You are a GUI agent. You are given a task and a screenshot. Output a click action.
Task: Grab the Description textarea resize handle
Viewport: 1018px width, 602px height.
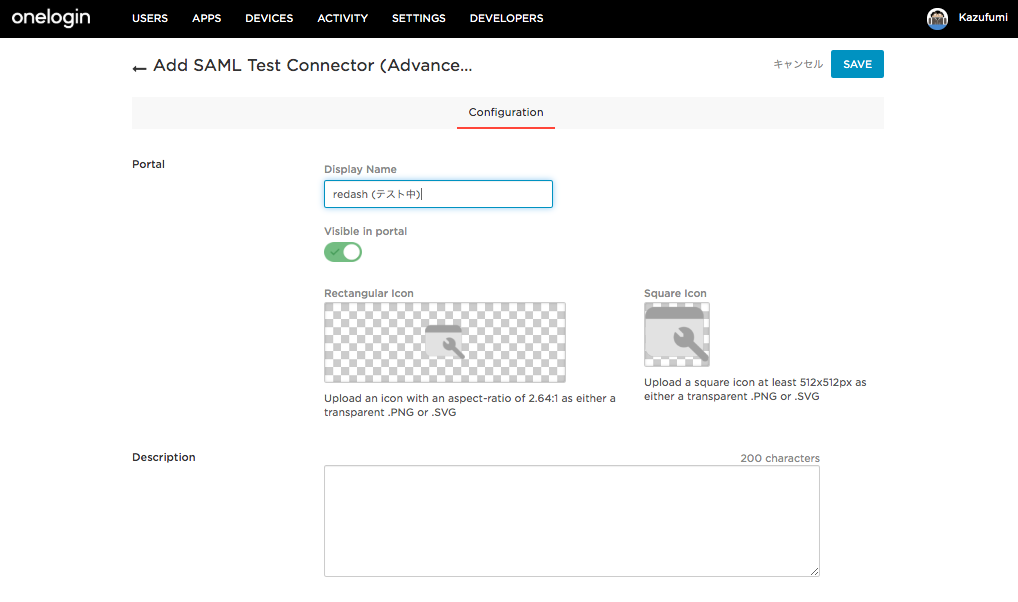pyautogui.click(x=815, y=571)
